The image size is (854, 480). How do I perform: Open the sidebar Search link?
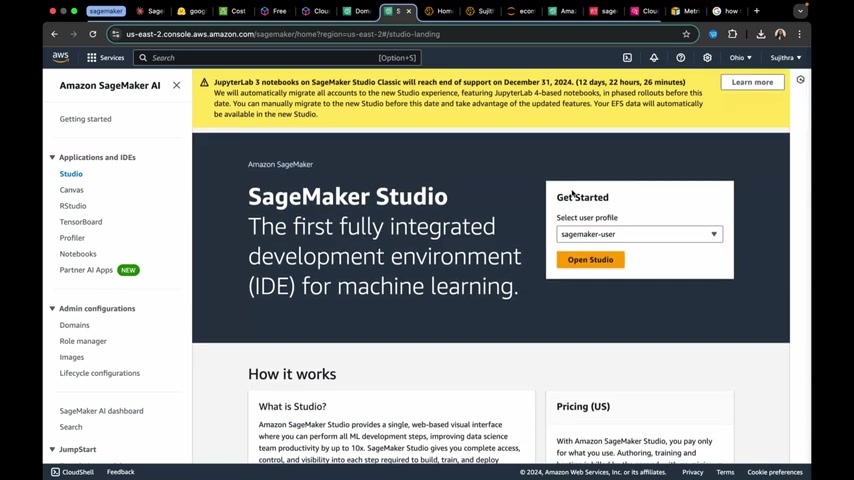click(x=71, y=427)
